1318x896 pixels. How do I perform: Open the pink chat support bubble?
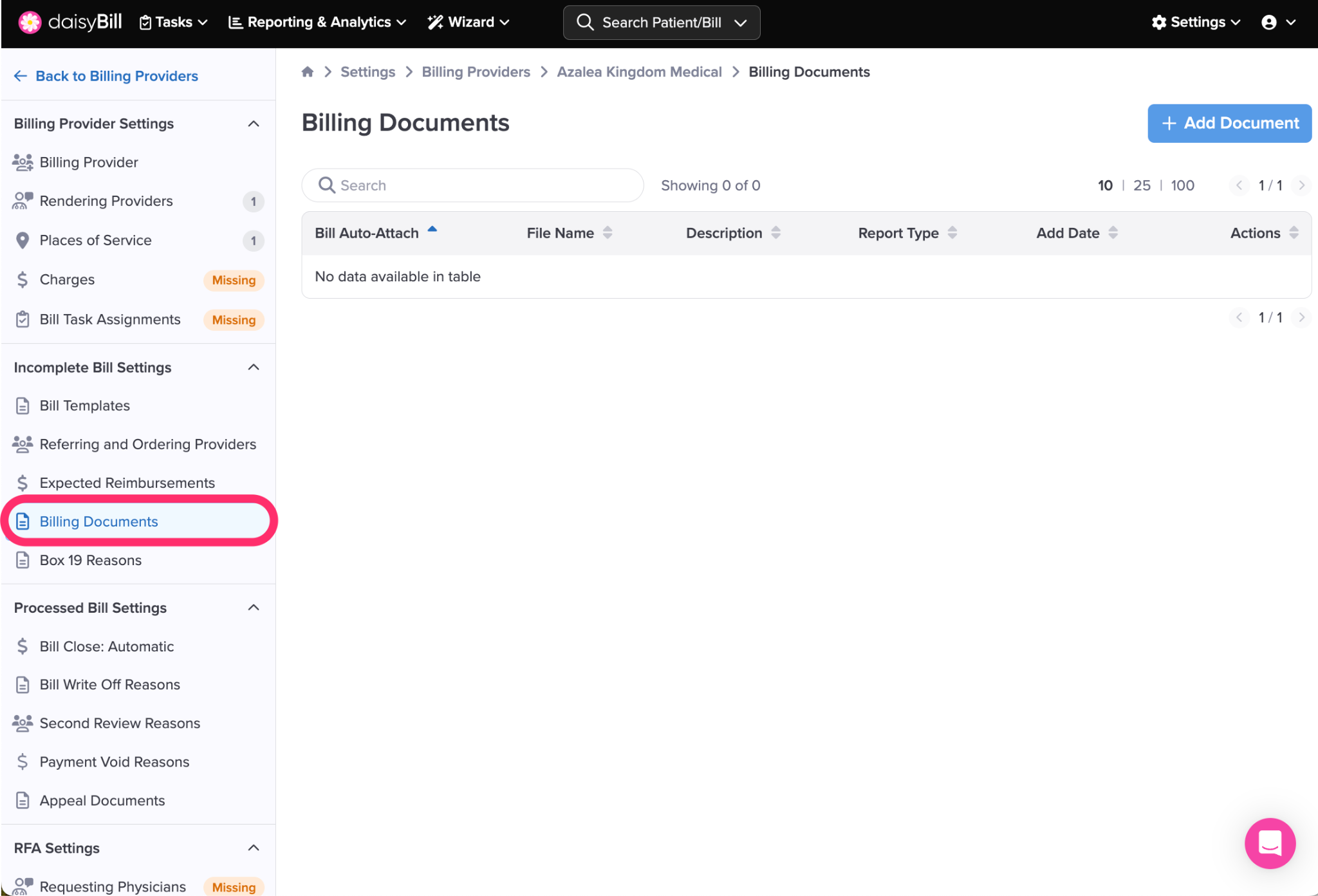tap(1269, 843)
